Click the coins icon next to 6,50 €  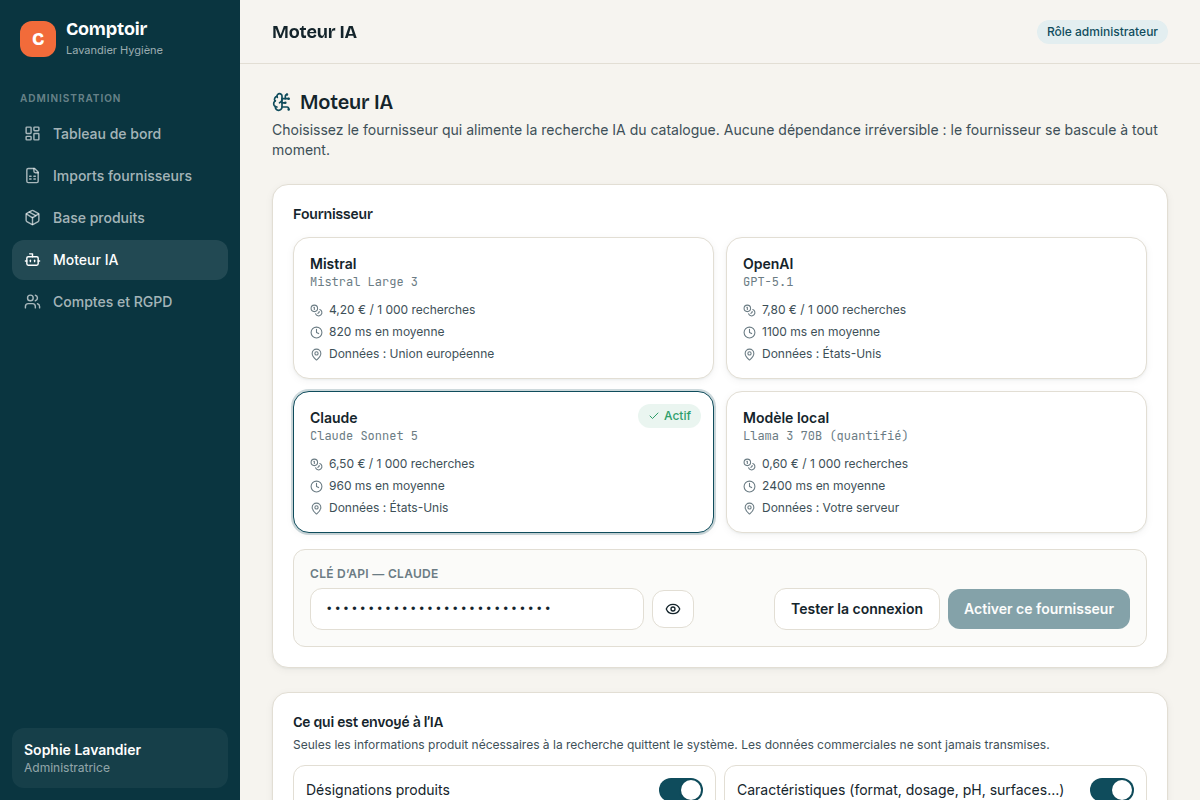tap(317, 464)
